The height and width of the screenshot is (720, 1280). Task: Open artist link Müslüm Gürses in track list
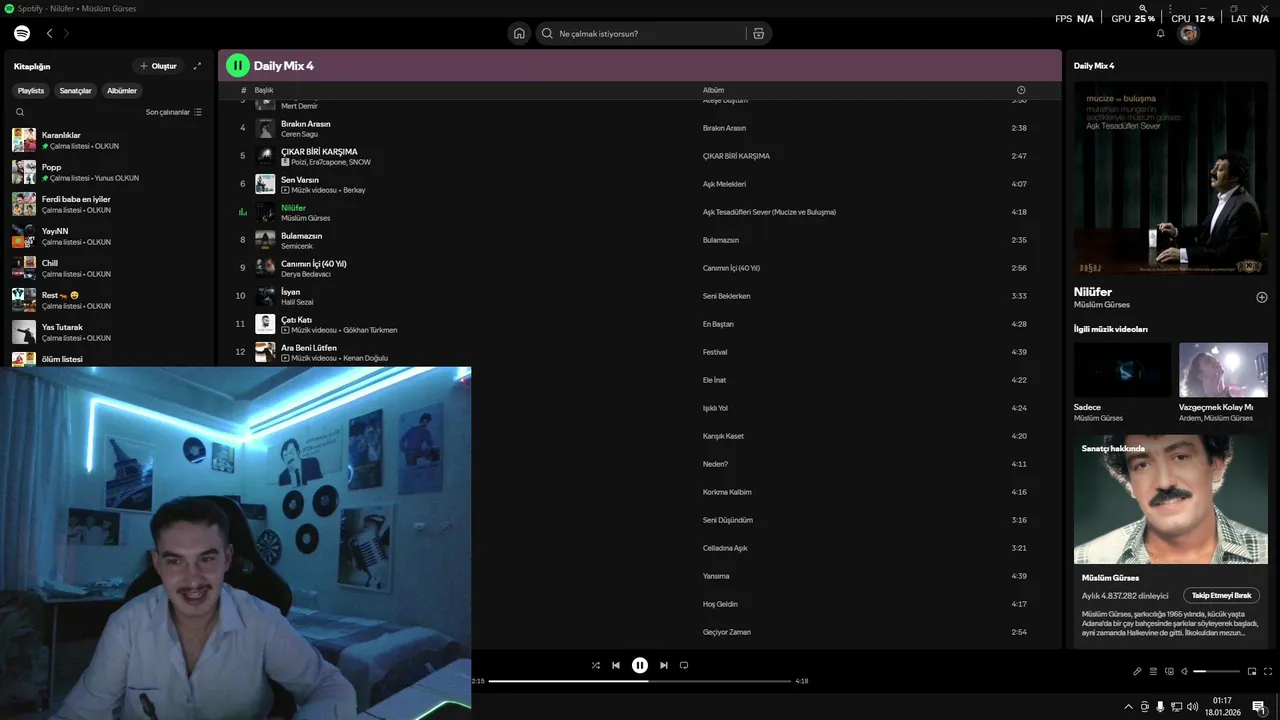(x=305, y=218)
